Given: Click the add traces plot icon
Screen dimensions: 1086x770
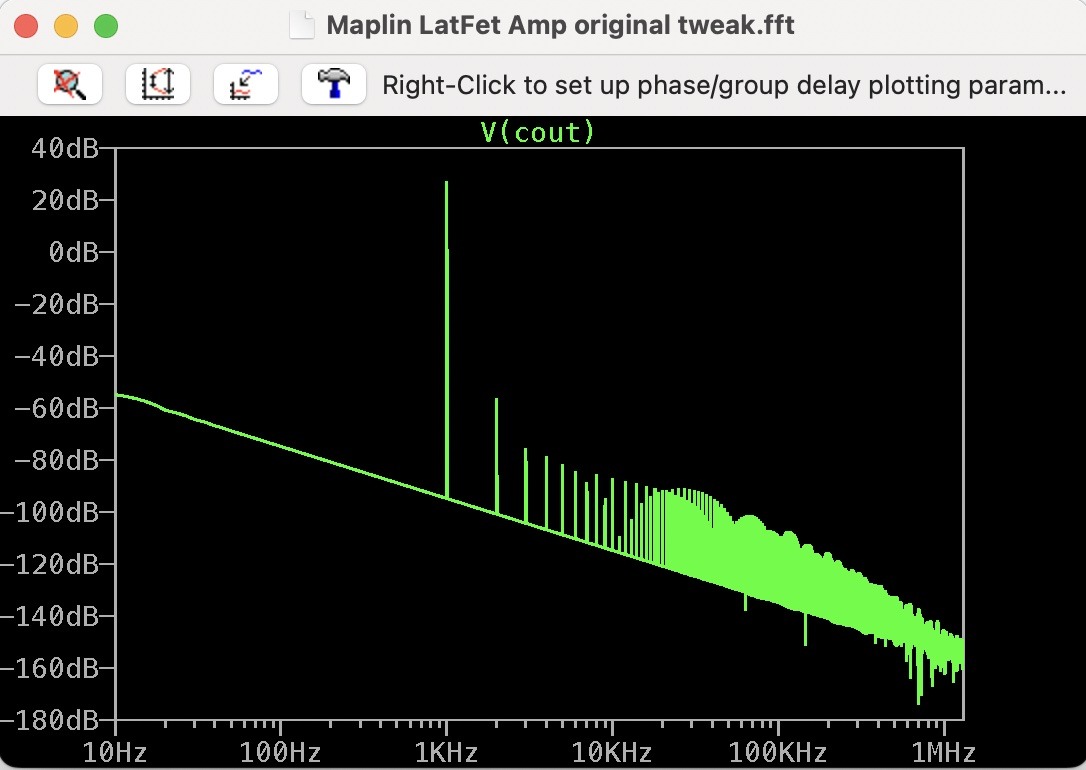Looking at the screenshot, I should 246,84.
